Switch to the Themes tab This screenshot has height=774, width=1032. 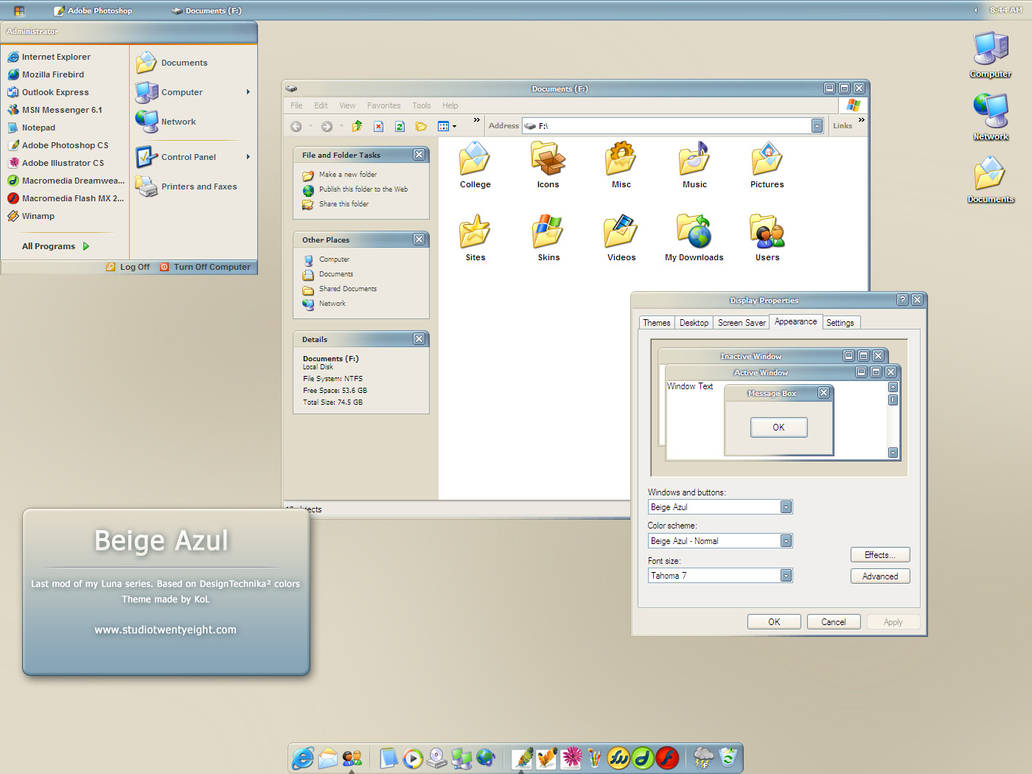(x=656, y=322)
